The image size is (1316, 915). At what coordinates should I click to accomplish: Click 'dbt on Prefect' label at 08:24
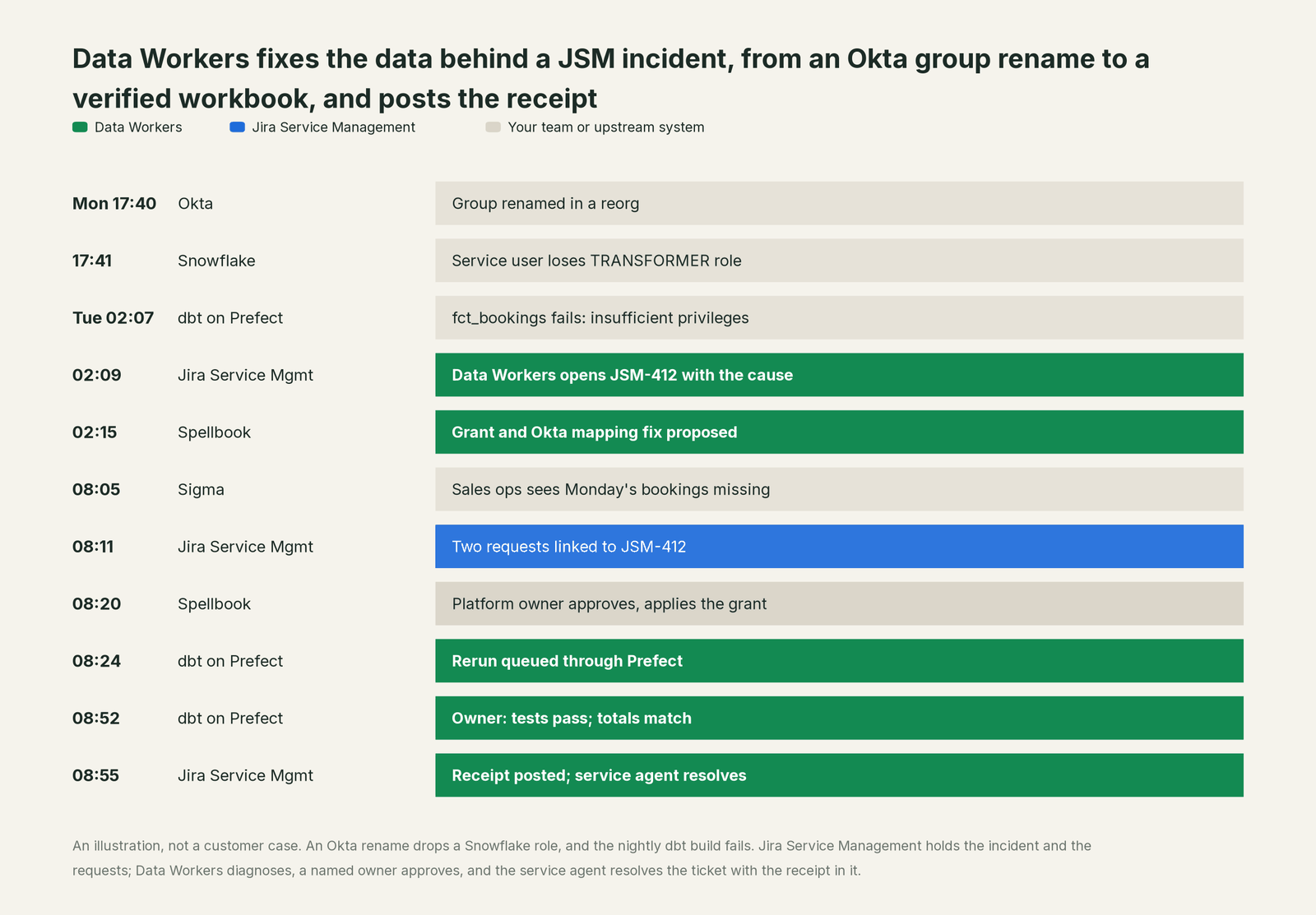230,661
